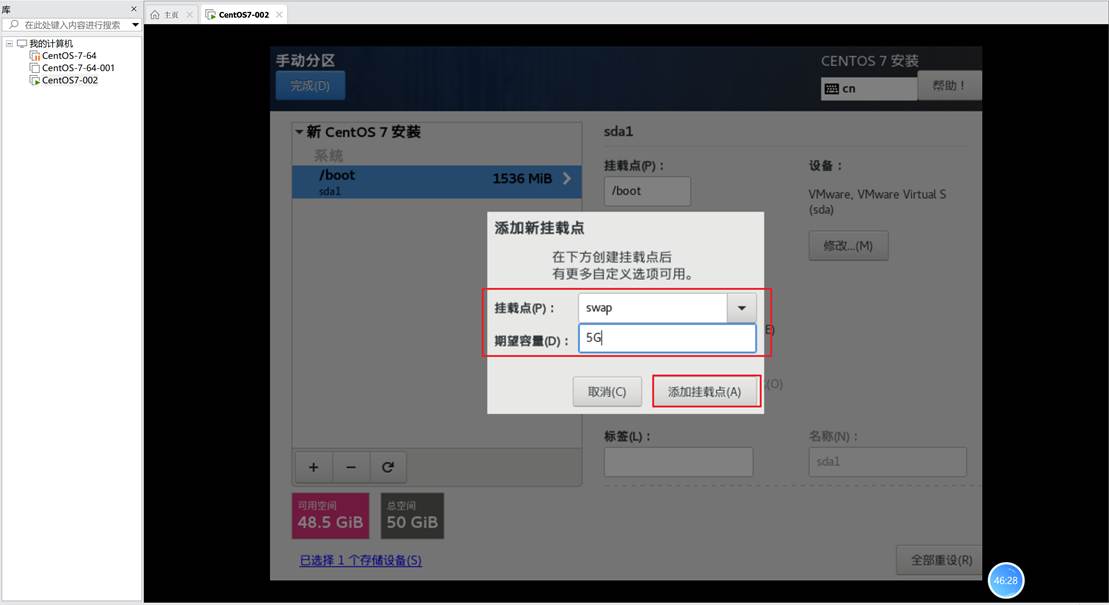1109x605 pixels.
Task: Click the desired capacity field with 5G
Action: pyautogui.click(x=667, y=338)
